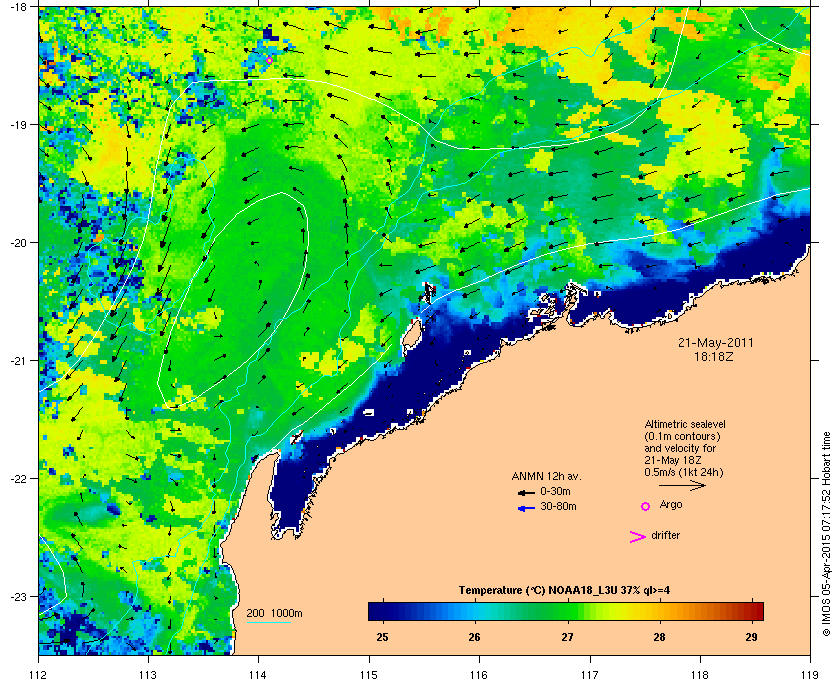The image size is (840, 680).
Task: Click the longitude axis label 114
Action: 258,675
